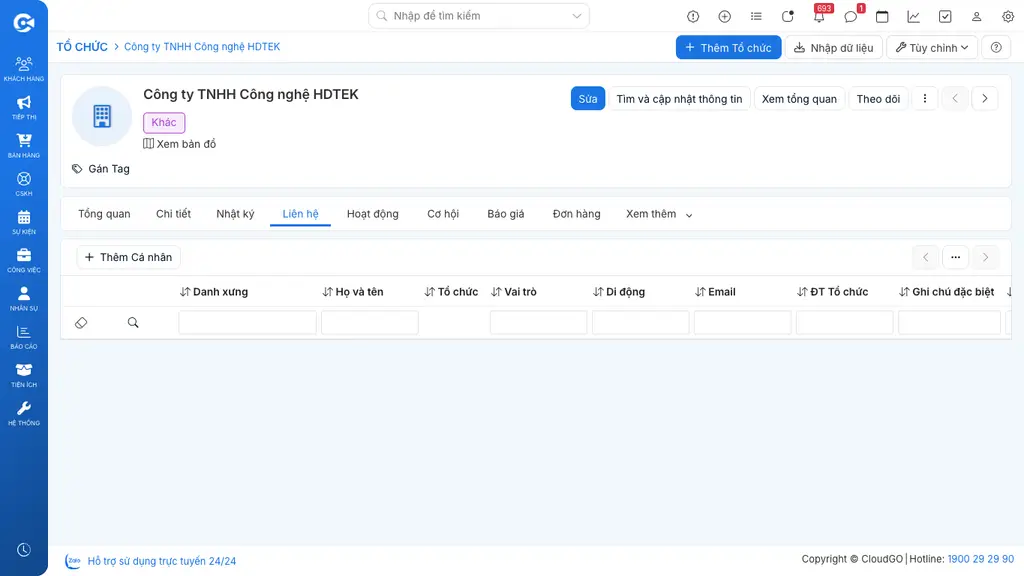Open the Nhân sự sidebar module

(24, 298)
